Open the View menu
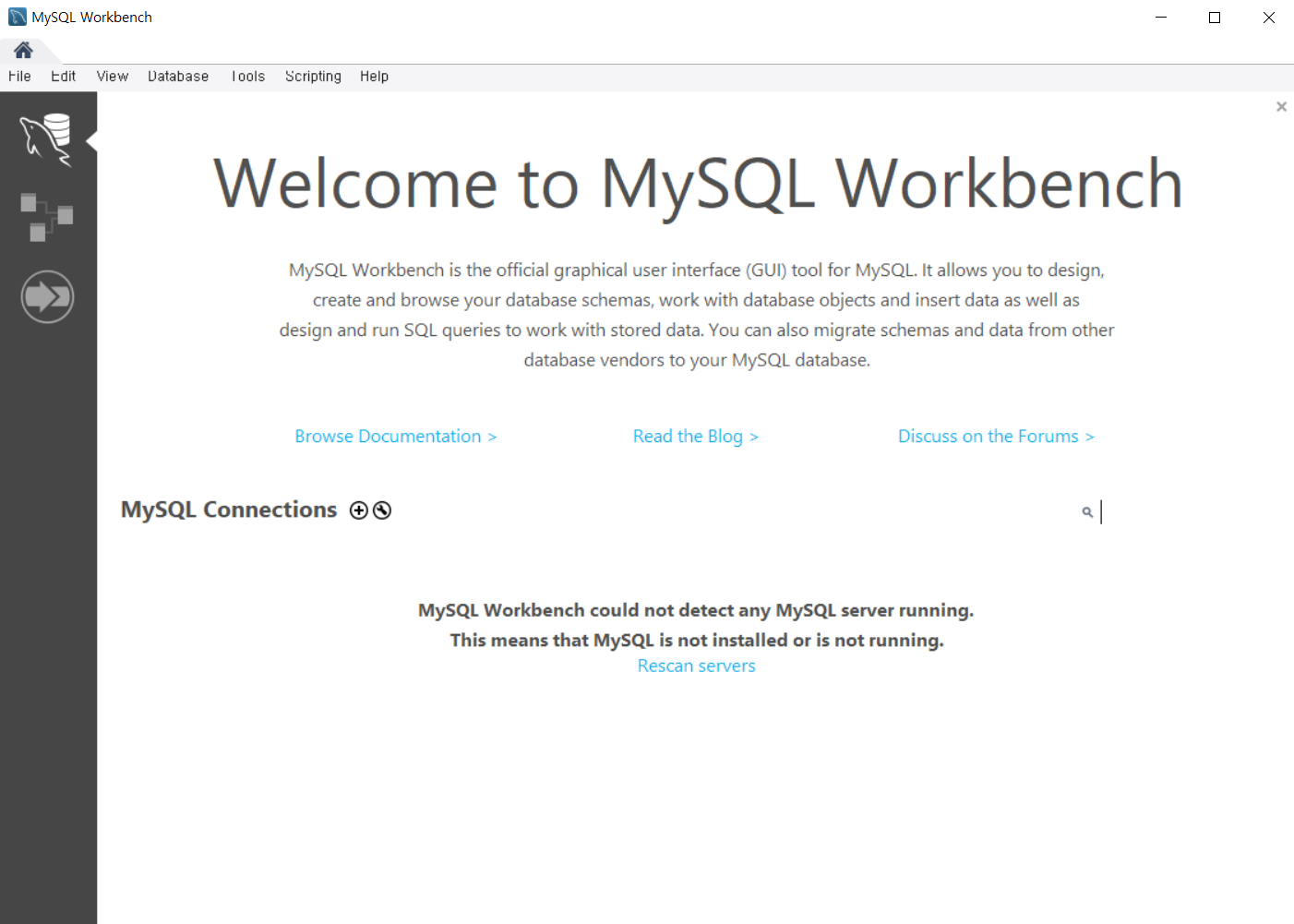 coord(113,77)
